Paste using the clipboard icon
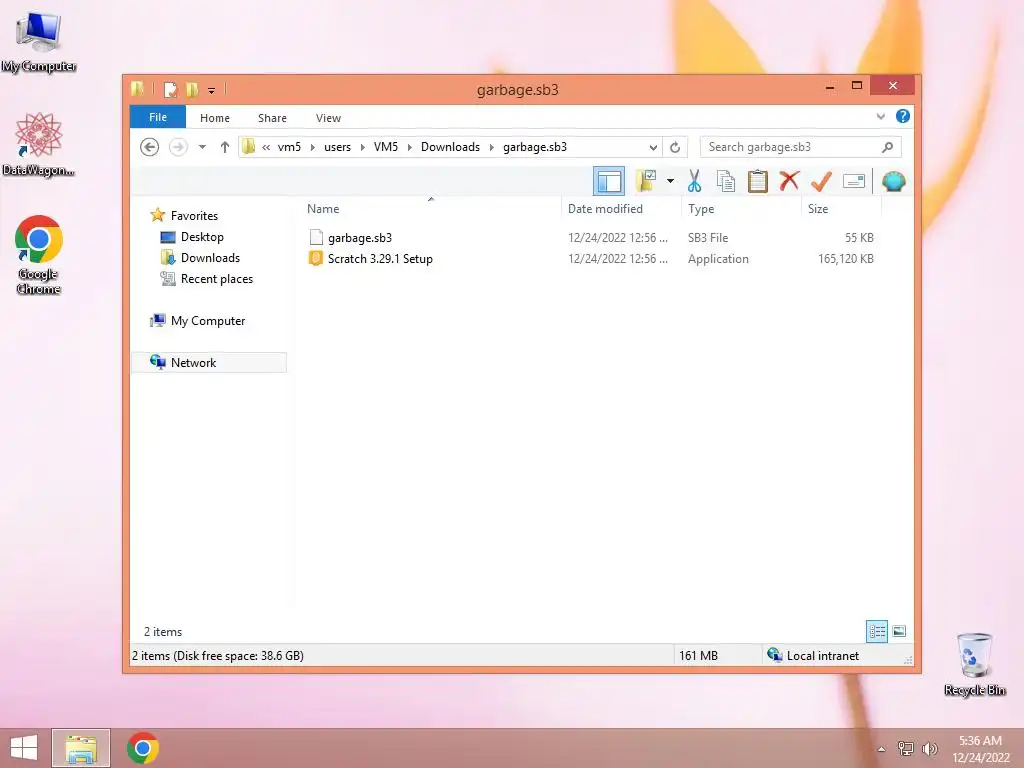Screen dimensions: 1024x768 [758, 181]
